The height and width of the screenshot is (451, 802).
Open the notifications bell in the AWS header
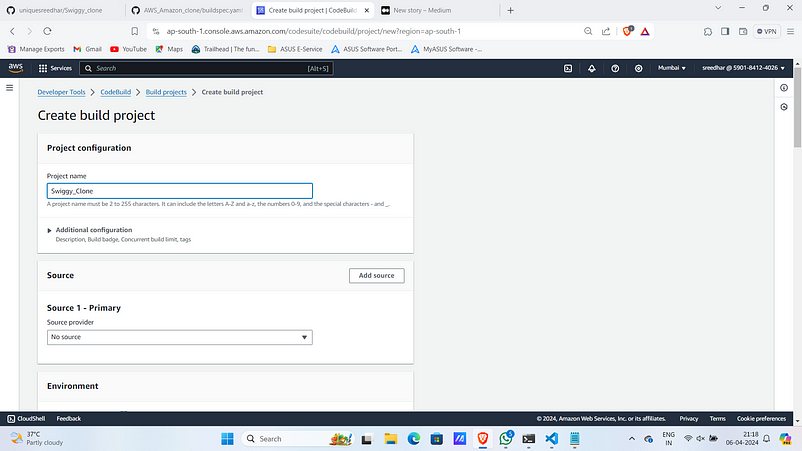click(x=592, y=68)
